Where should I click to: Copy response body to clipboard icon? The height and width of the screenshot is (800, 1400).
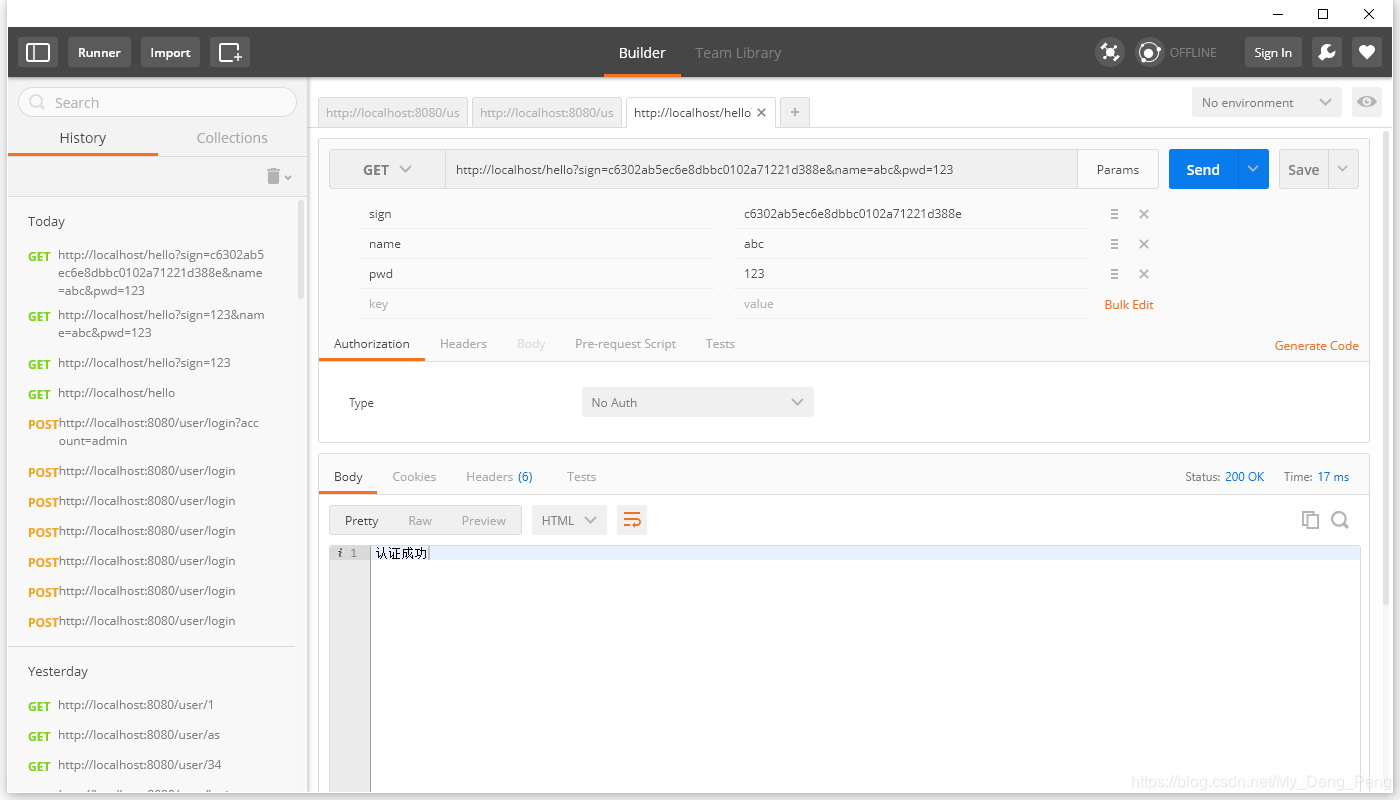1310,520
